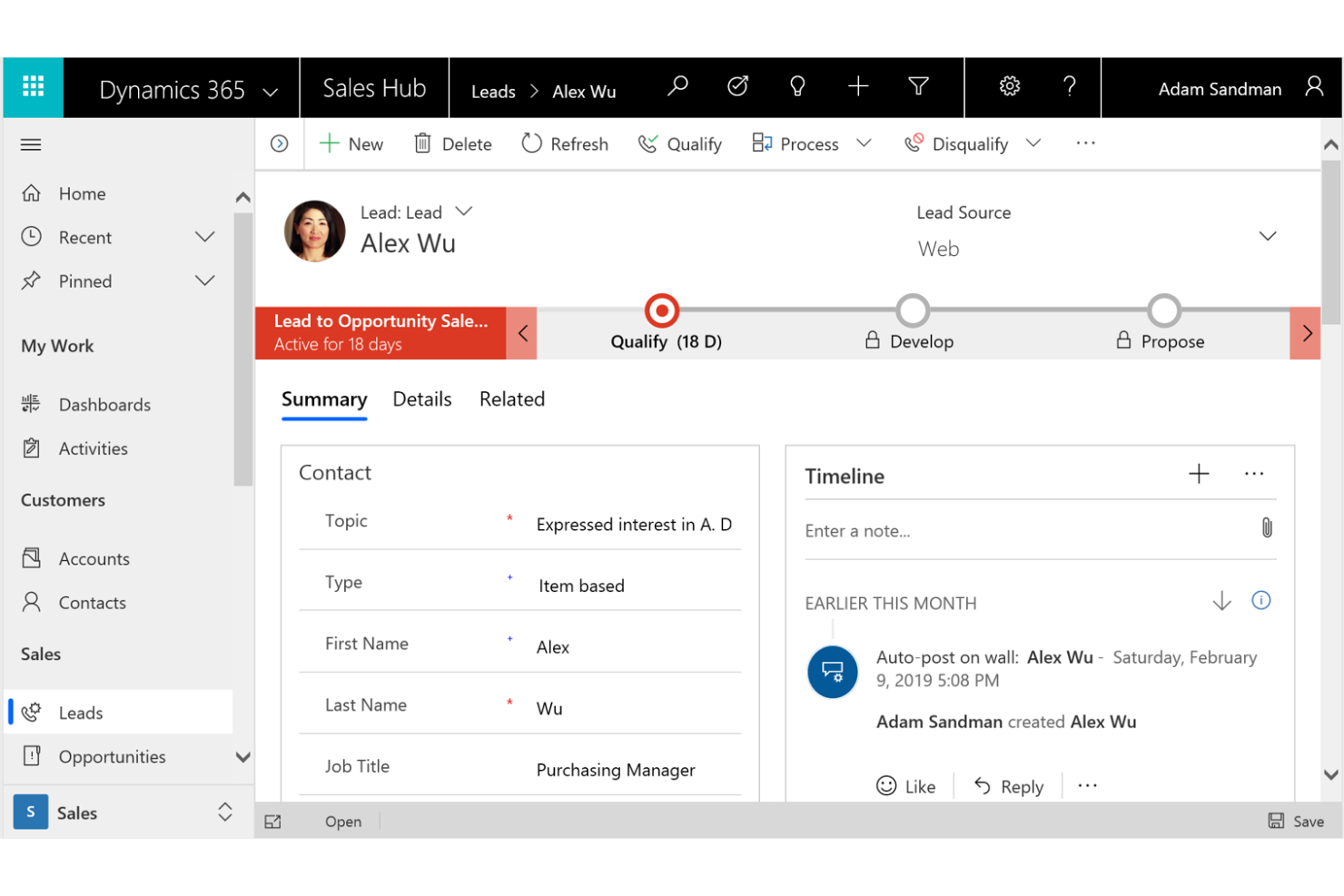Open the Disqualify dropdown arrow
The height and width of the screenshot is (896, 1344).
click(1033, 143)
